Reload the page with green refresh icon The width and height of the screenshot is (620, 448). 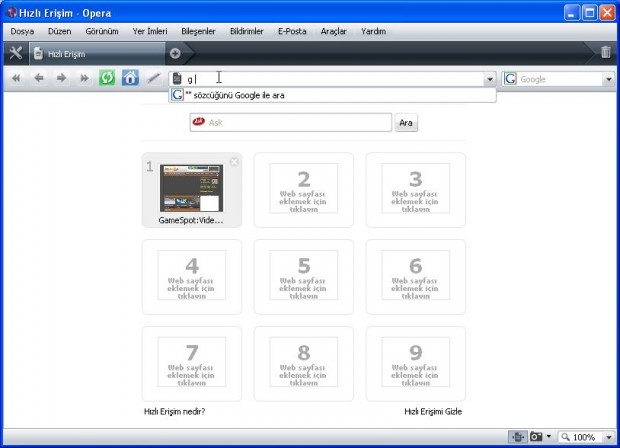(x=107, y=78)
